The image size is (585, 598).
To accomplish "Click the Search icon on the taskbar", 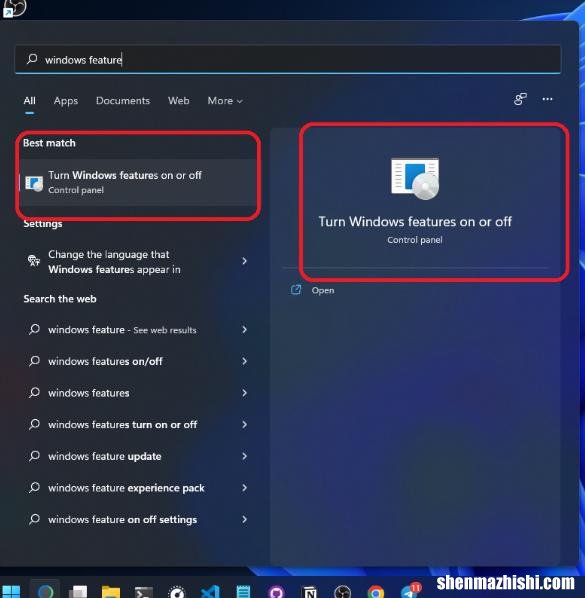I will pos(45,591).
